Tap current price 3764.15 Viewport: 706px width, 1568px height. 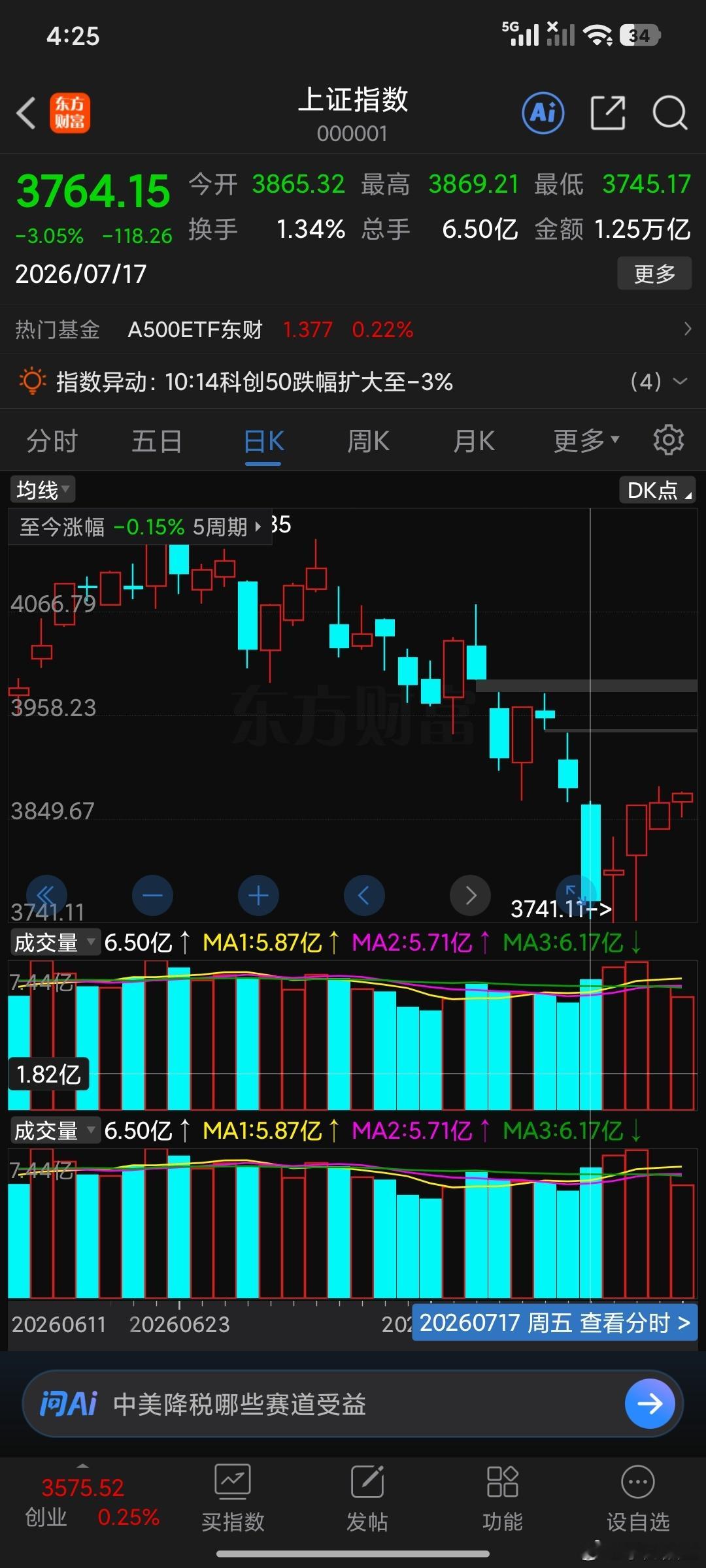(93, 191)
